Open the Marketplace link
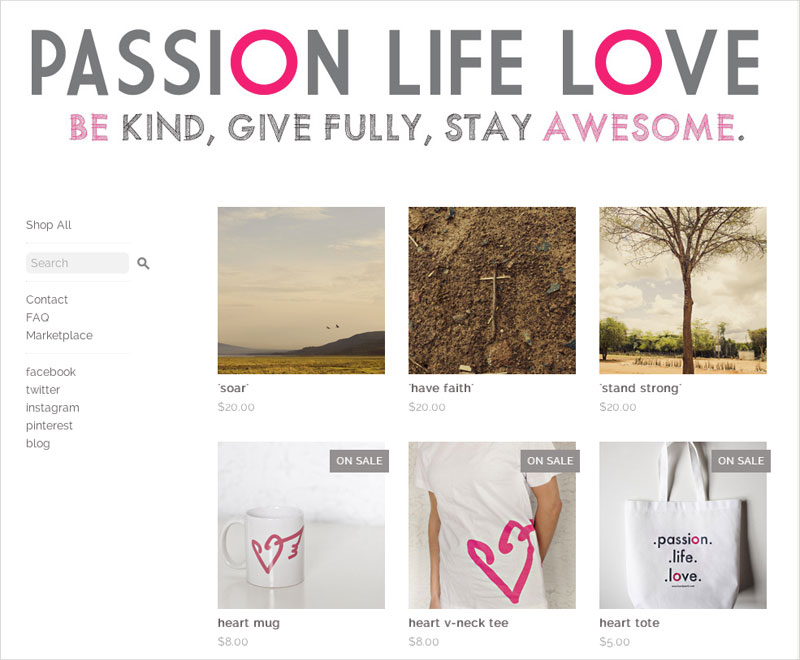 [59, 335]
